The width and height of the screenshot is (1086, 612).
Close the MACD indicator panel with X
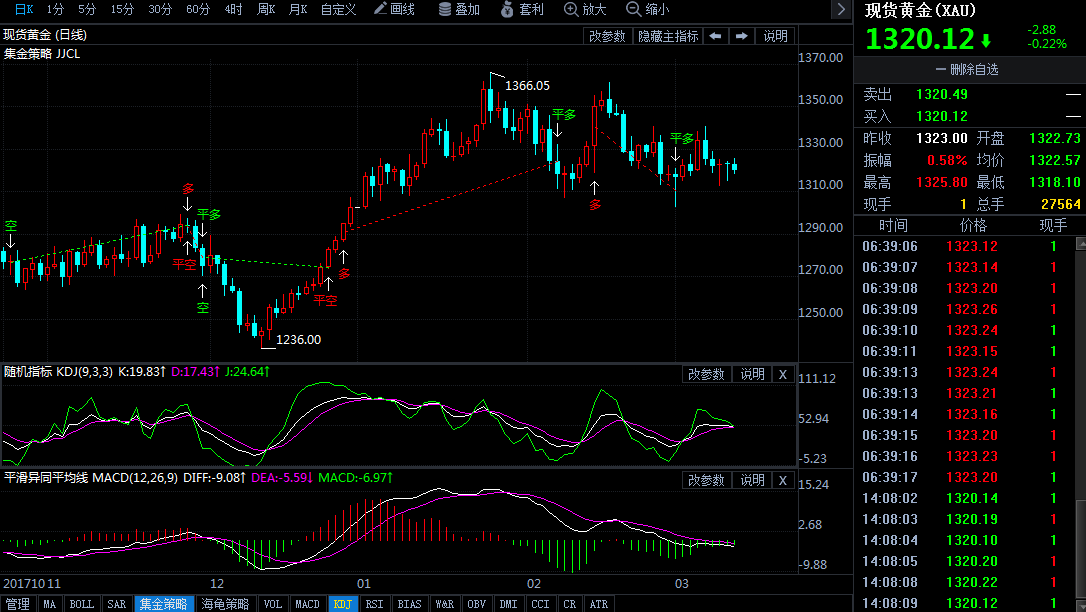pyautogui.click(x=783, y=481)
